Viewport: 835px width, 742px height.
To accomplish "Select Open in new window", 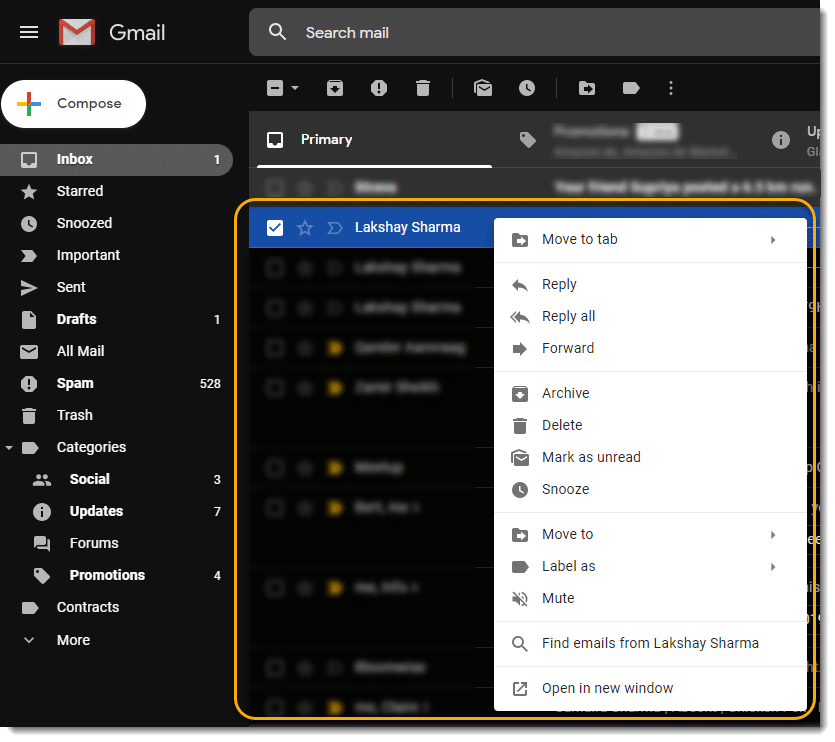I will click(x=650, y=689).
